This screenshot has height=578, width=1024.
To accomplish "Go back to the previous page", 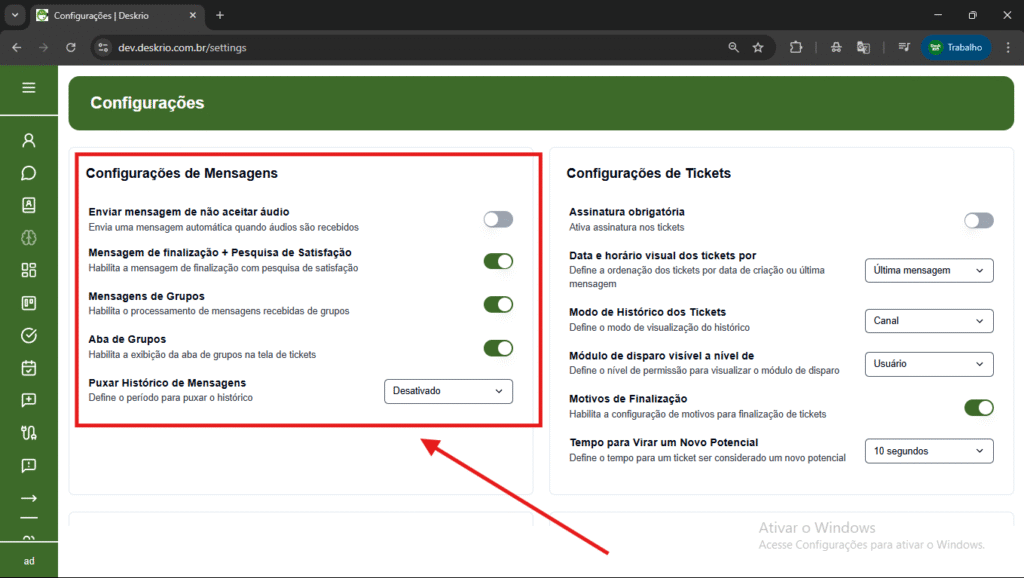I will coord(17,47).
